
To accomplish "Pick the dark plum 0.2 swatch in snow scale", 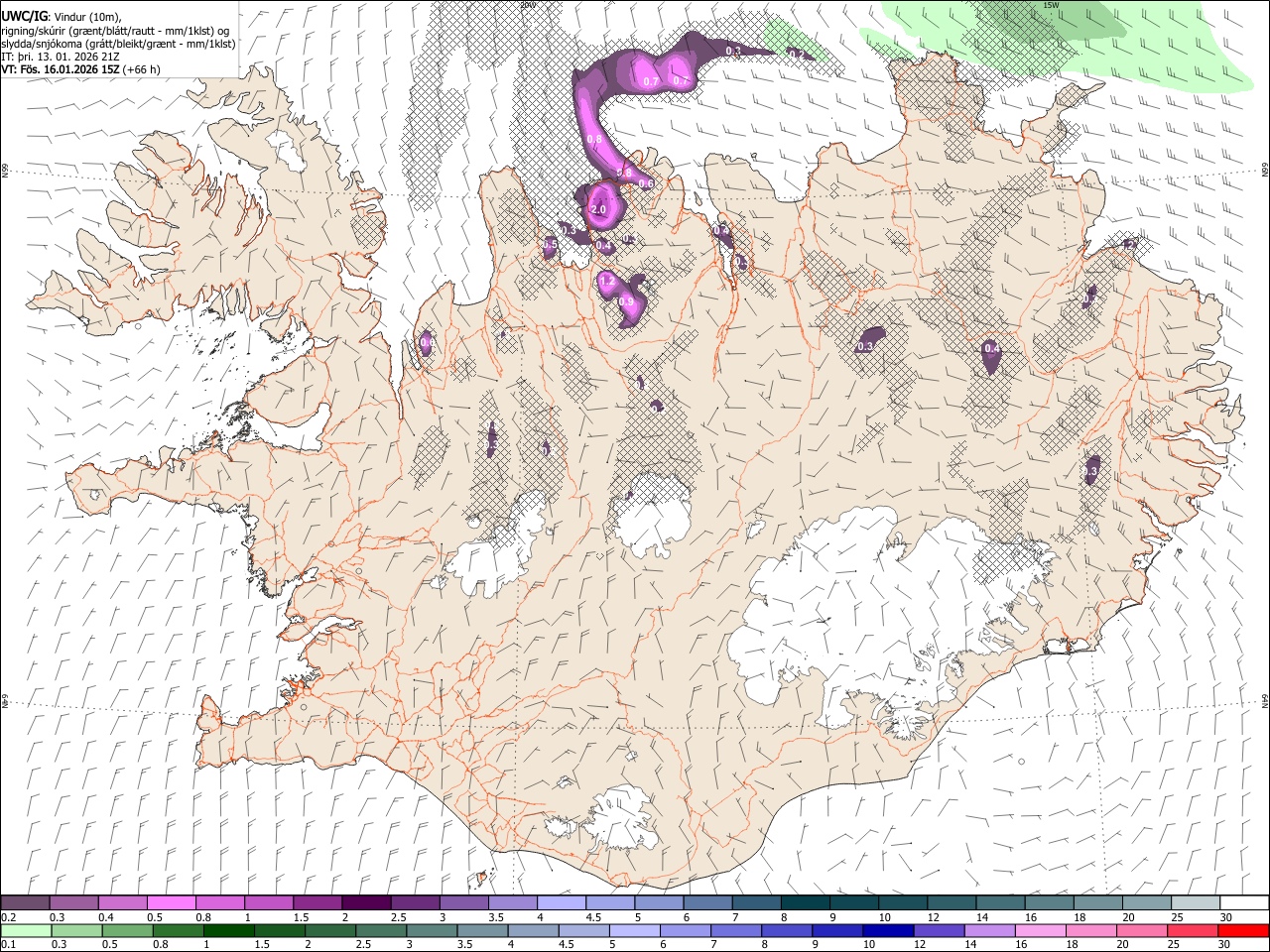I will click(25, 902).
